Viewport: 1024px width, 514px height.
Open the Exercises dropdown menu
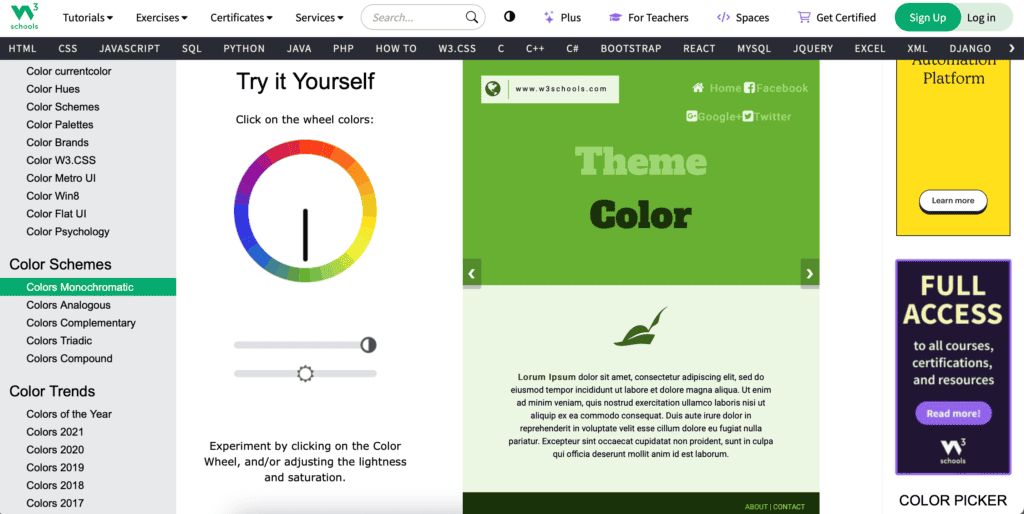pos(161,18)
